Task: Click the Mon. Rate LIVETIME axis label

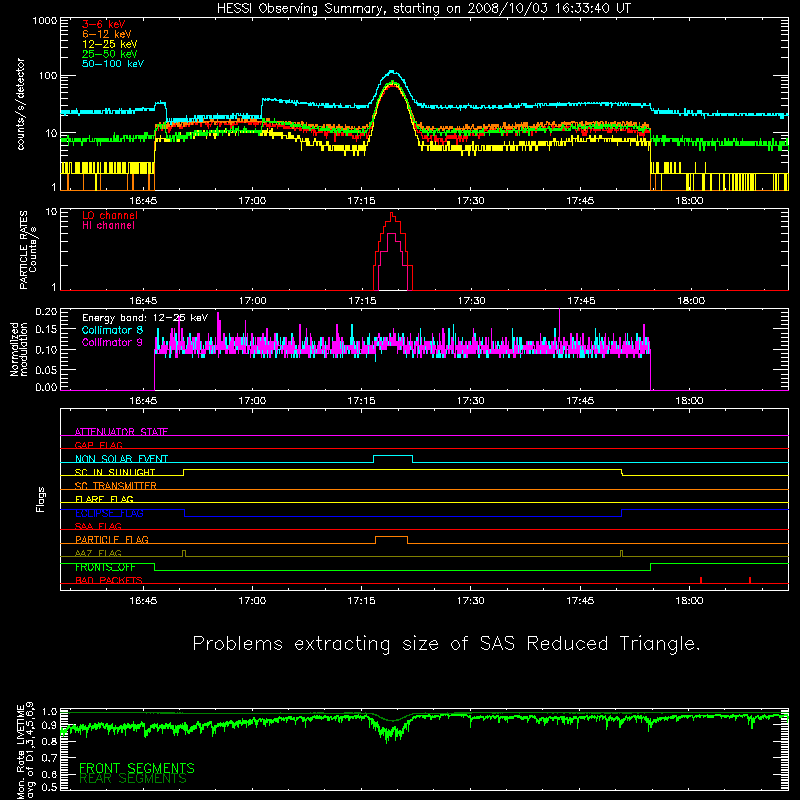Action: [x=25, y=751]
